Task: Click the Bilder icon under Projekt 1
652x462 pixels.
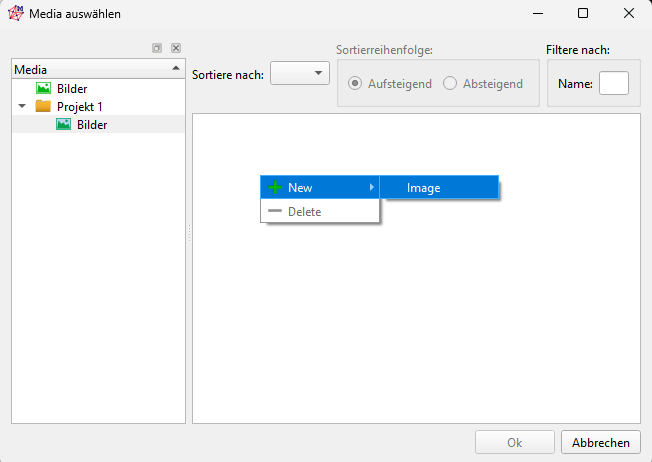Action: coord(63,125)
